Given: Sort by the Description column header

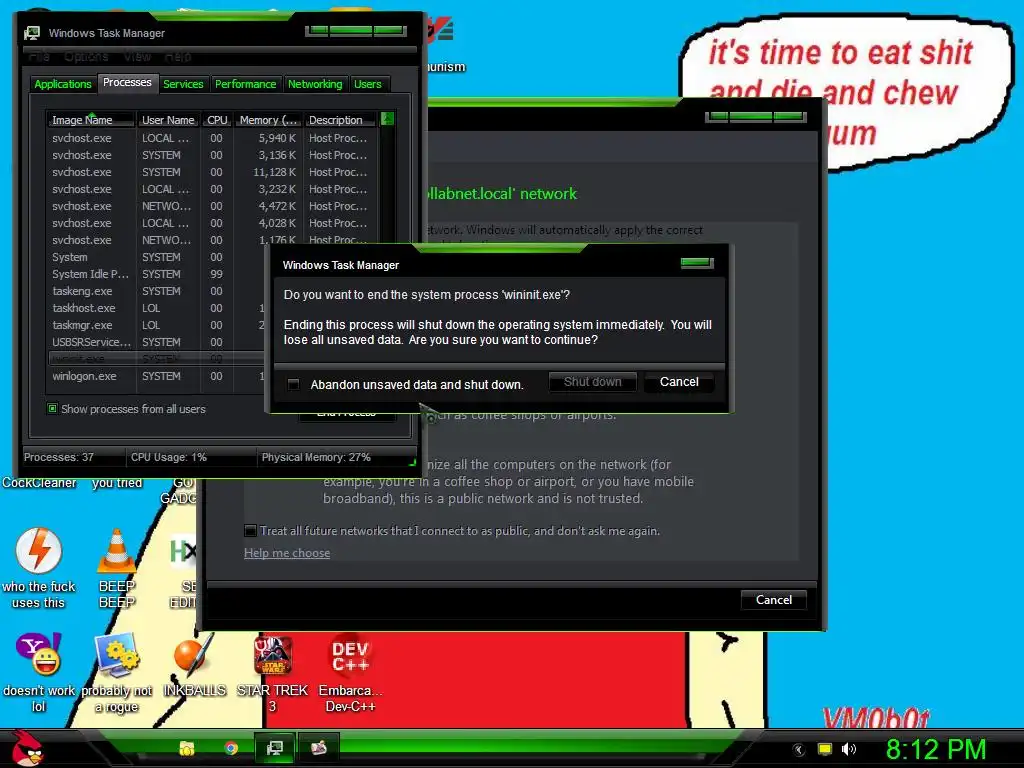Looking at the screenshot, I should pos(340,120).
